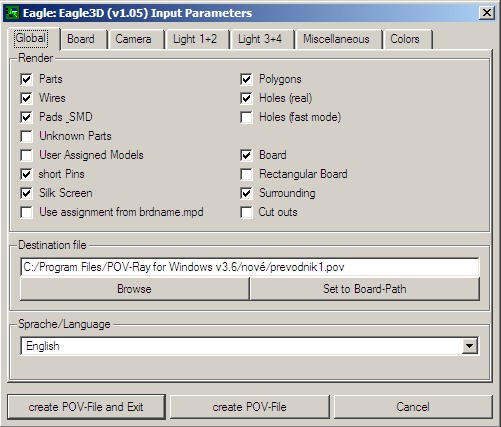This screenshot has height=427, width=501.
Task: Click create POV-File and Exit button
Action: 86,407
